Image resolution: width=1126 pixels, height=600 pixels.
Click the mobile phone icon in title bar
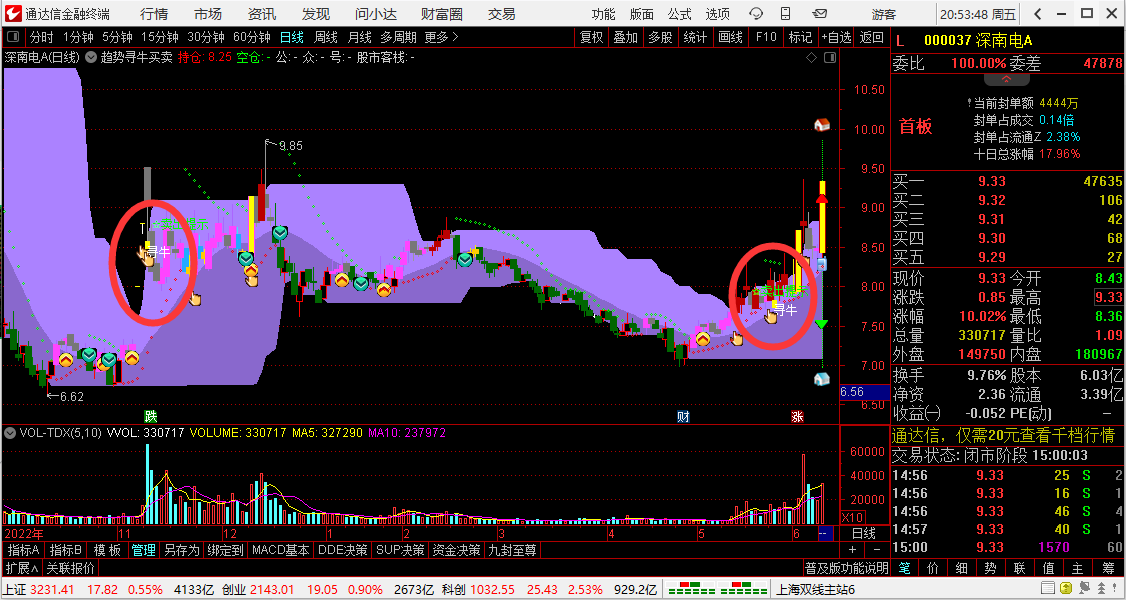pos(787,13)
